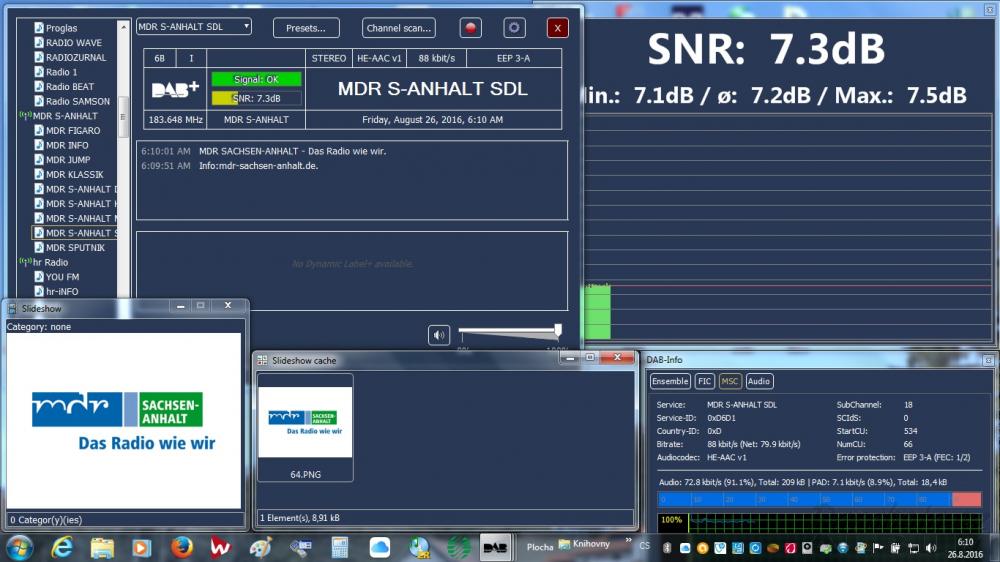The image size is (1000, 562).
Task: Open the Windows Start menu
Action: [19, 547]
